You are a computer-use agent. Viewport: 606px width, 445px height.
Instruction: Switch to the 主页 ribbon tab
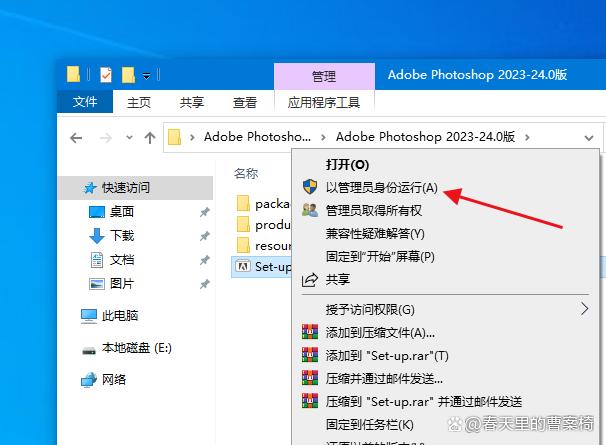coord(139,102)
